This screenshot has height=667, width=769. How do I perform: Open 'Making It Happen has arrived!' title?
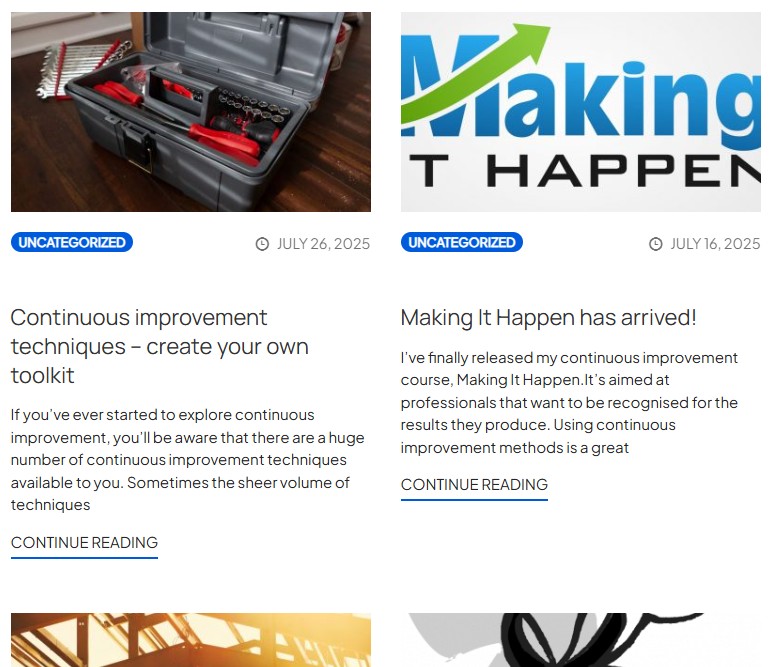click(x=548, y=318)
